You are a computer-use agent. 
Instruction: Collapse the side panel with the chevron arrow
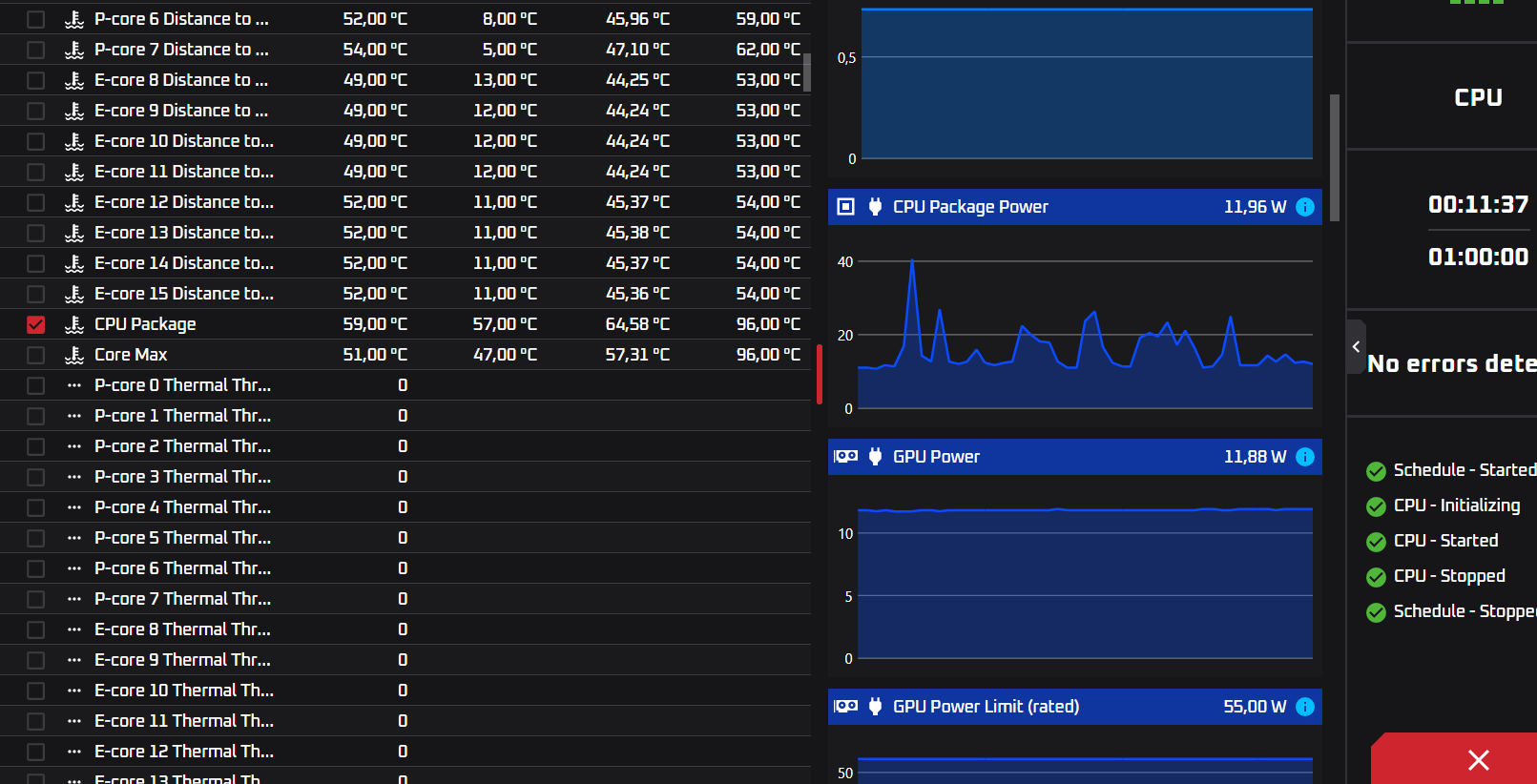click(1356, 347)
